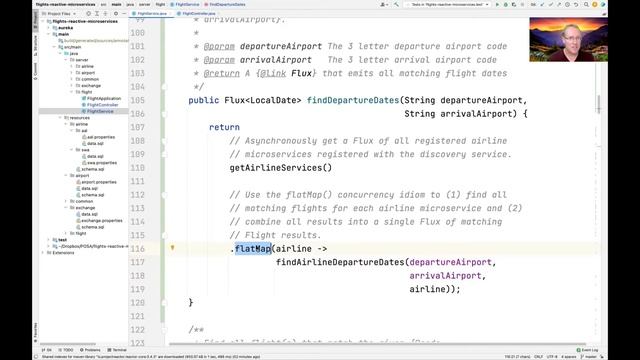Click FlightService in navigation breadcrumb

pyautogui.click(x=184, y=4)
